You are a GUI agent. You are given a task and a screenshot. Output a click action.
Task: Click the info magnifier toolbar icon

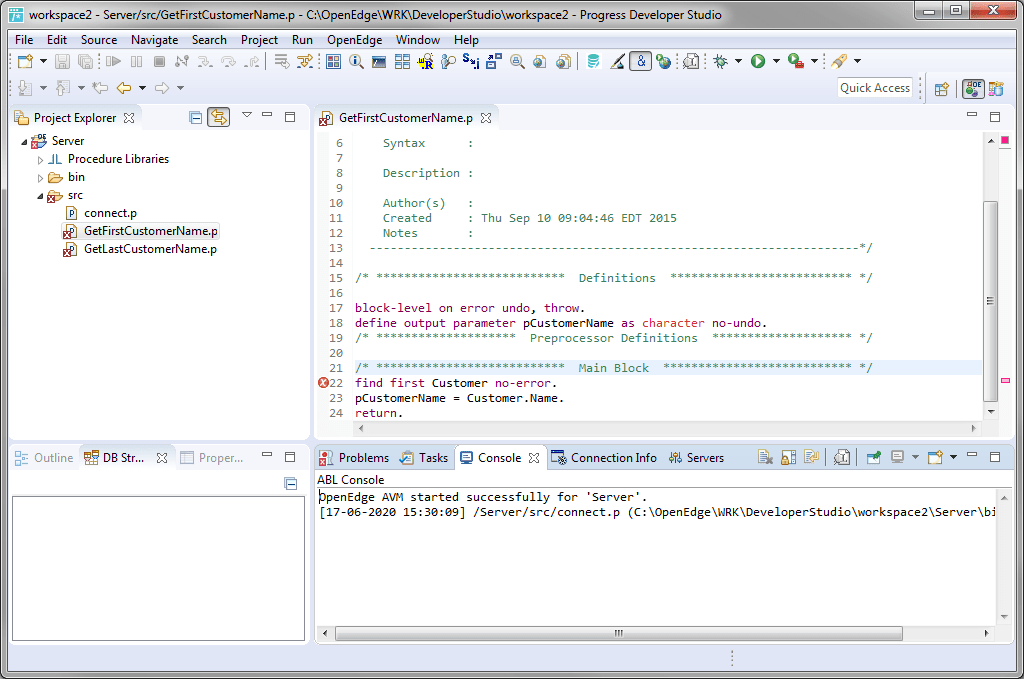point(356,61)
